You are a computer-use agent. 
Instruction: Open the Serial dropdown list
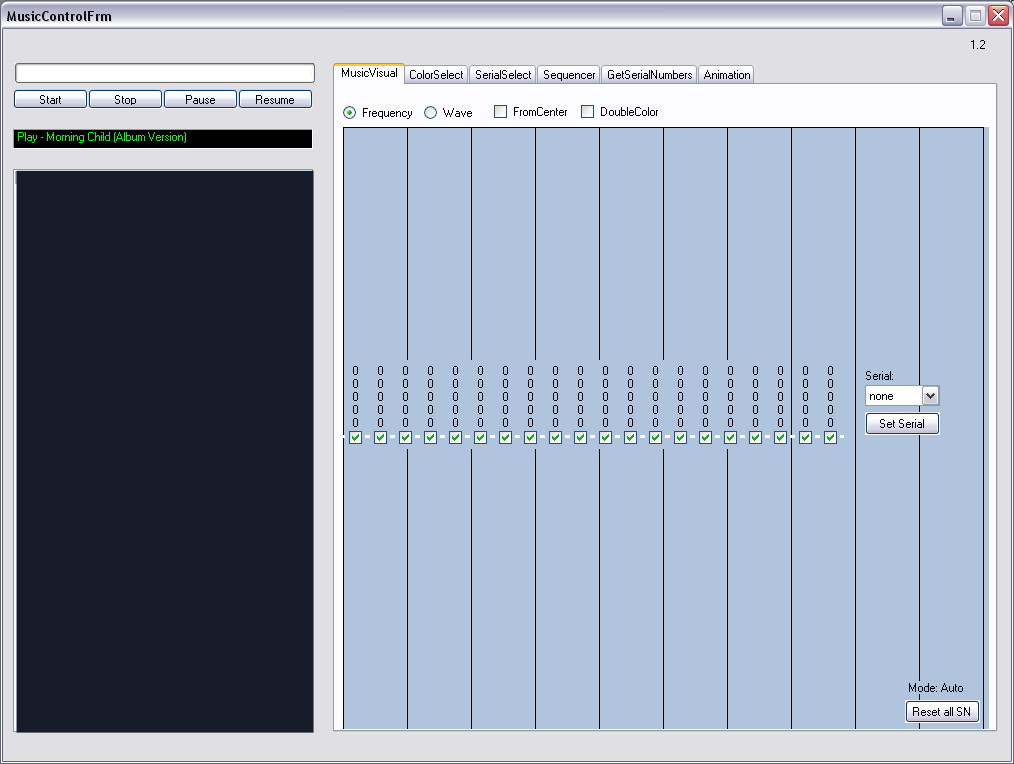click(930, 396)
